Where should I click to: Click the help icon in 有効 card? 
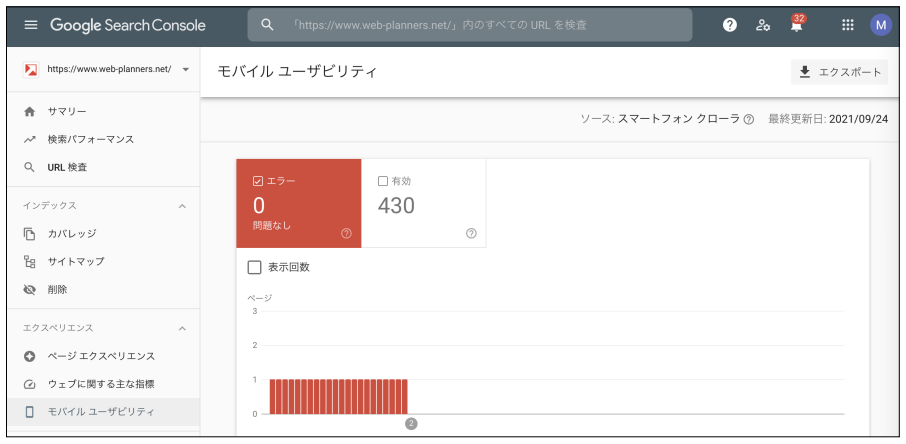[x=471, y=233]
